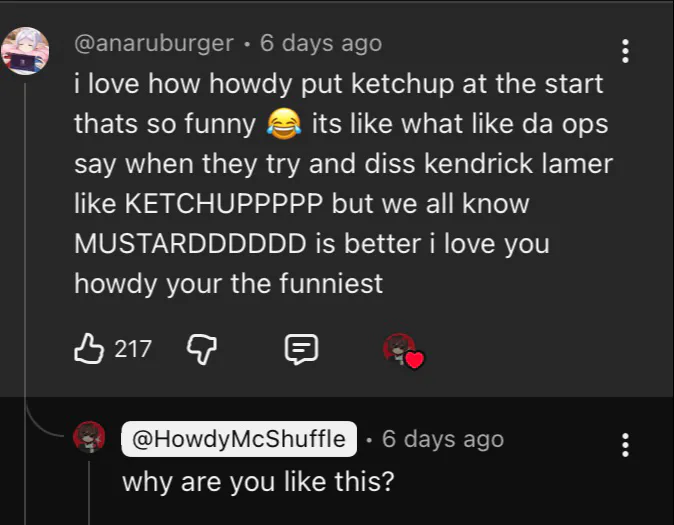Viewport: 674px width, 525px height.
Task: Dislike the anaruburger comment
Action: [202, 348]
